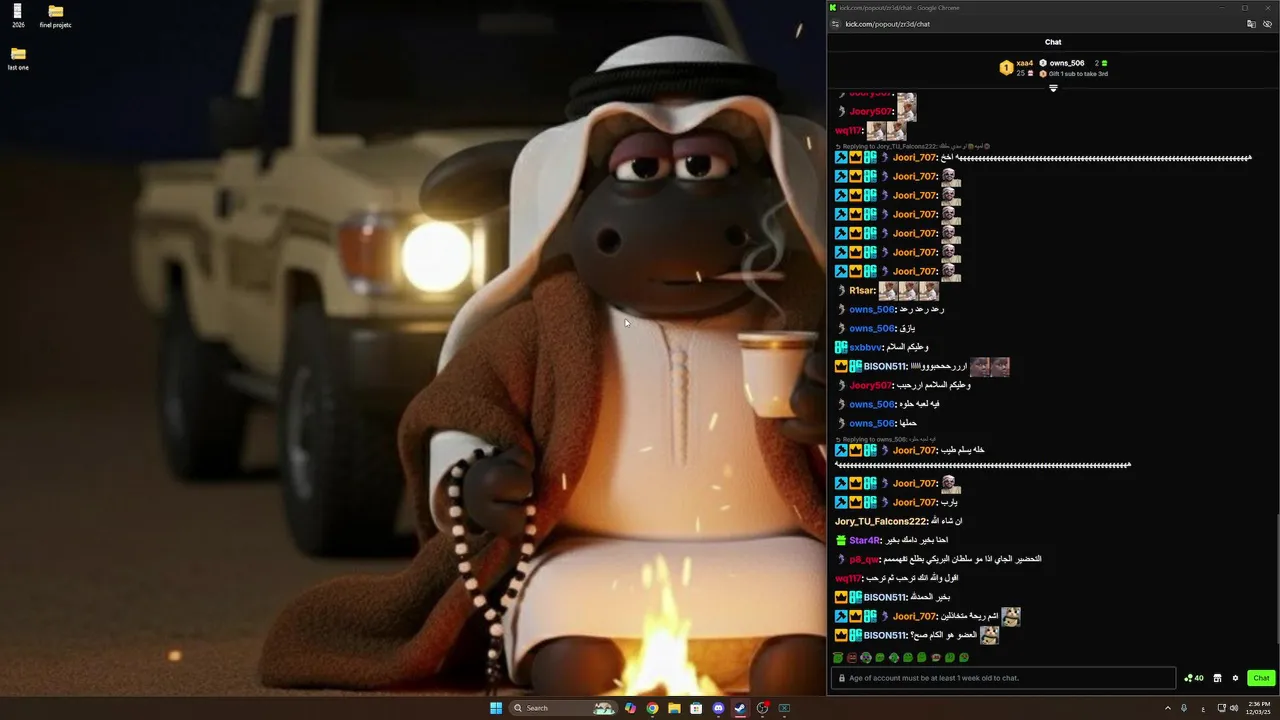
Task: Open Discord from taskbar
Action: (718, 708)
